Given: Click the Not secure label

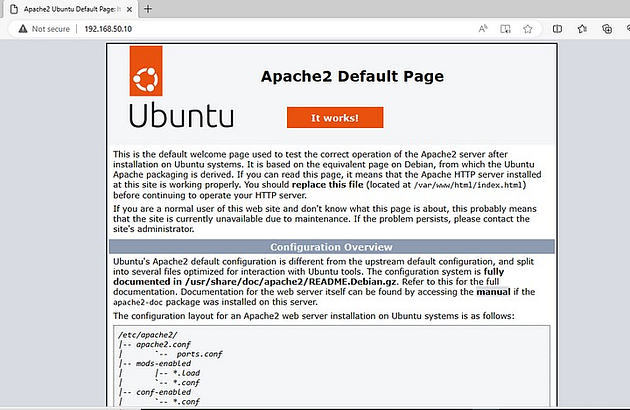Looking at the screenshot, I should click(x=51, y=29).
